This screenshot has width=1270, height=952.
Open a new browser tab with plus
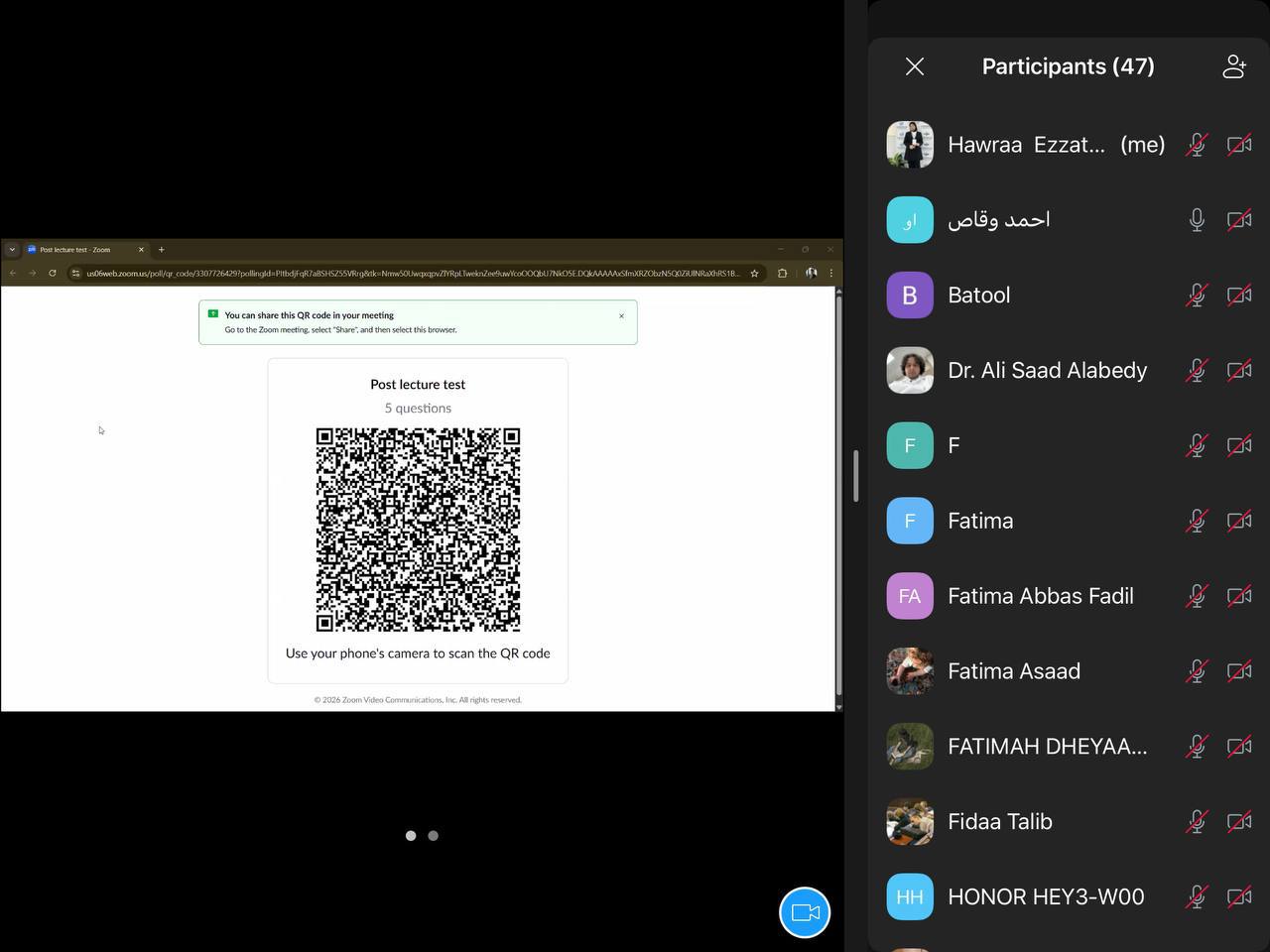(162, 250)
